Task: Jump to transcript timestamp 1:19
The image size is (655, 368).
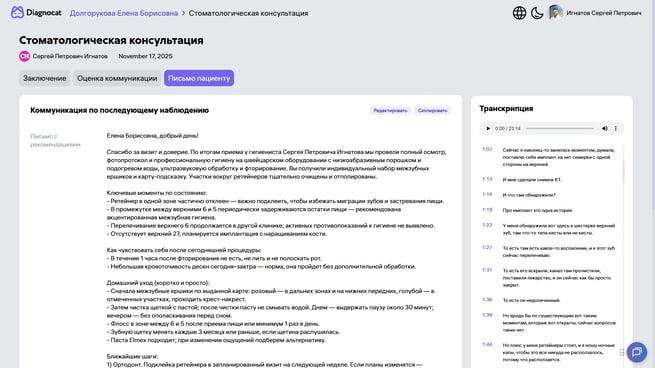Action: point(487,210)
